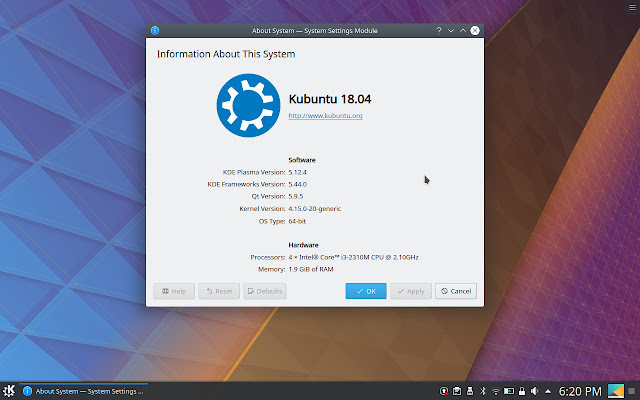Screen dimensions: 640x400
Task: Click the window info icon in title bar
Action: pyautogui.click(x=155, y=30)
